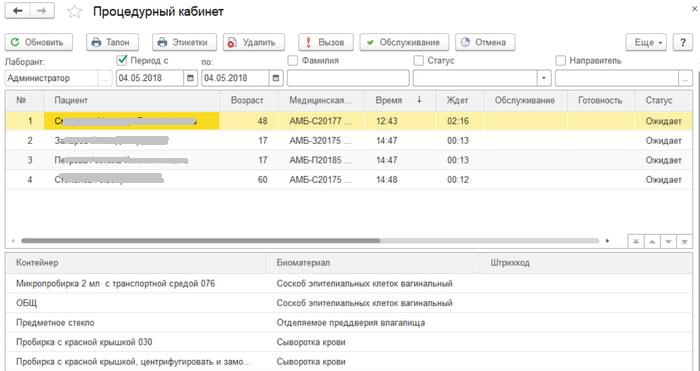
Task: Click the back arrow navigation icon
Action: click(17, 11)
